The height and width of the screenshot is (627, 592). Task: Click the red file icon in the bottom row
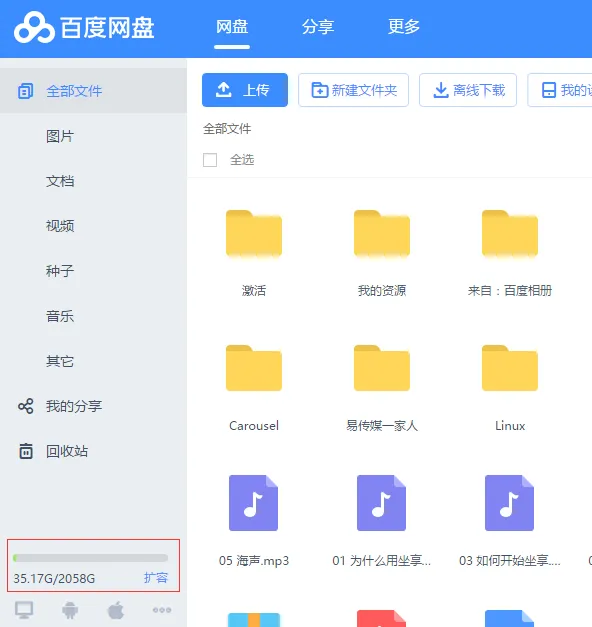click(382, 618)
